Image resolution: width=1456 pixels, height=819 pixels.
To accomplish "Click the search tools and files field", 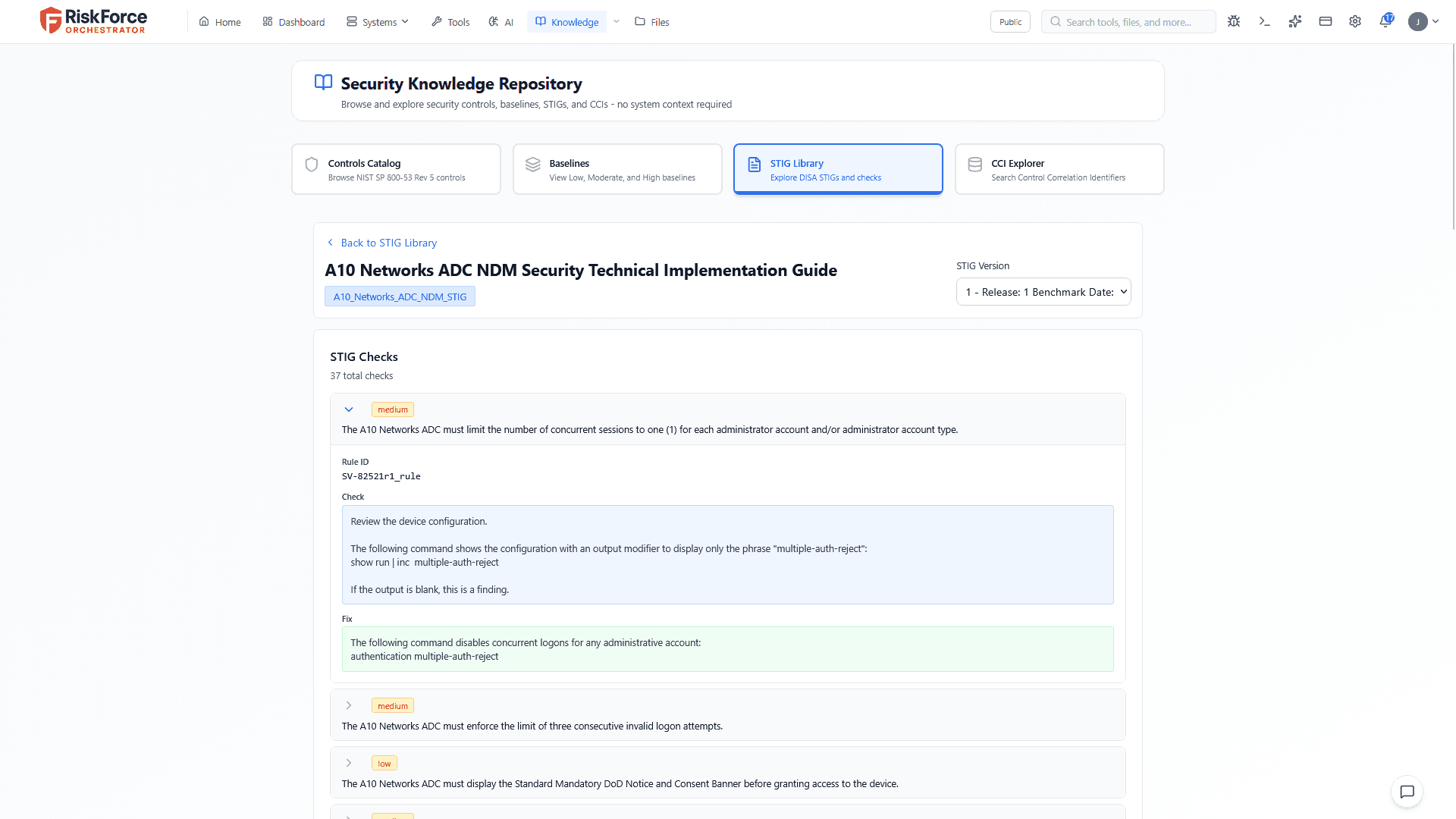I will click(x=1128, y=22).
